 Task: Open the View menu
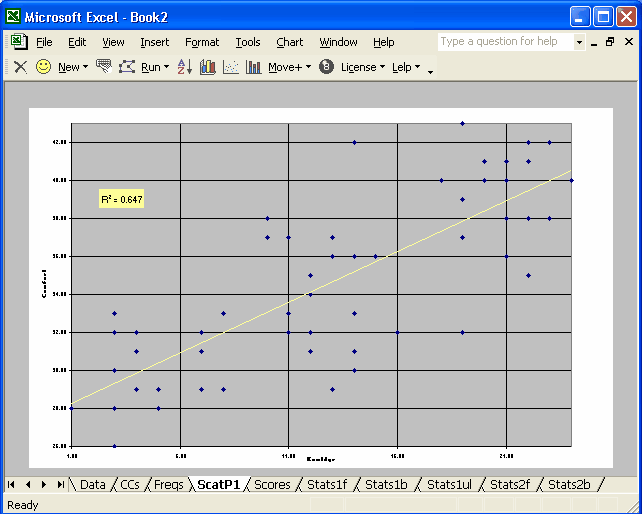[113, 42]
